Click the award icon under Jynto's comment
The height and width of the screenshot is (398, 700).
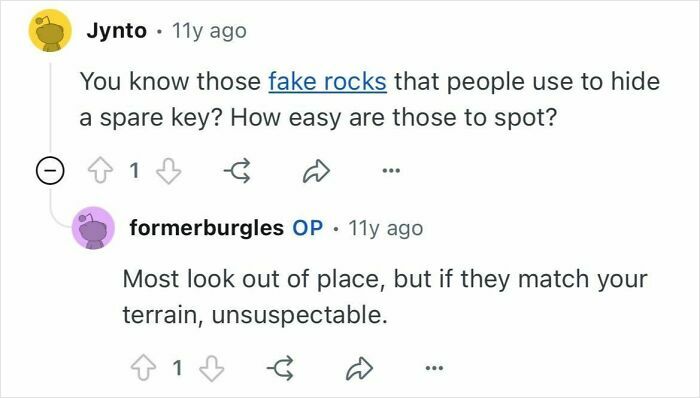coord(238,171)
